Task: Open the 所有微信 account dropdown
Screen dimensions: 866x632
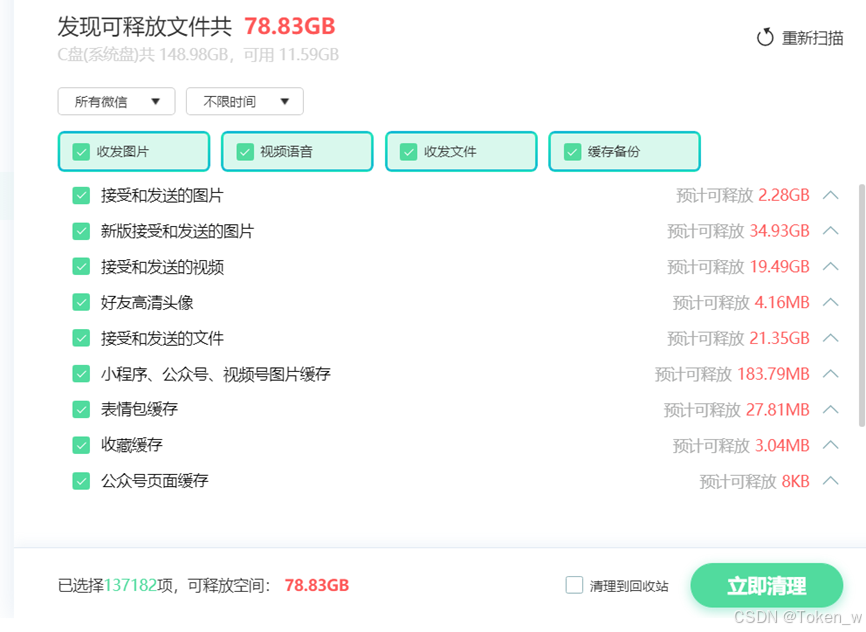Action: [117, 102]
